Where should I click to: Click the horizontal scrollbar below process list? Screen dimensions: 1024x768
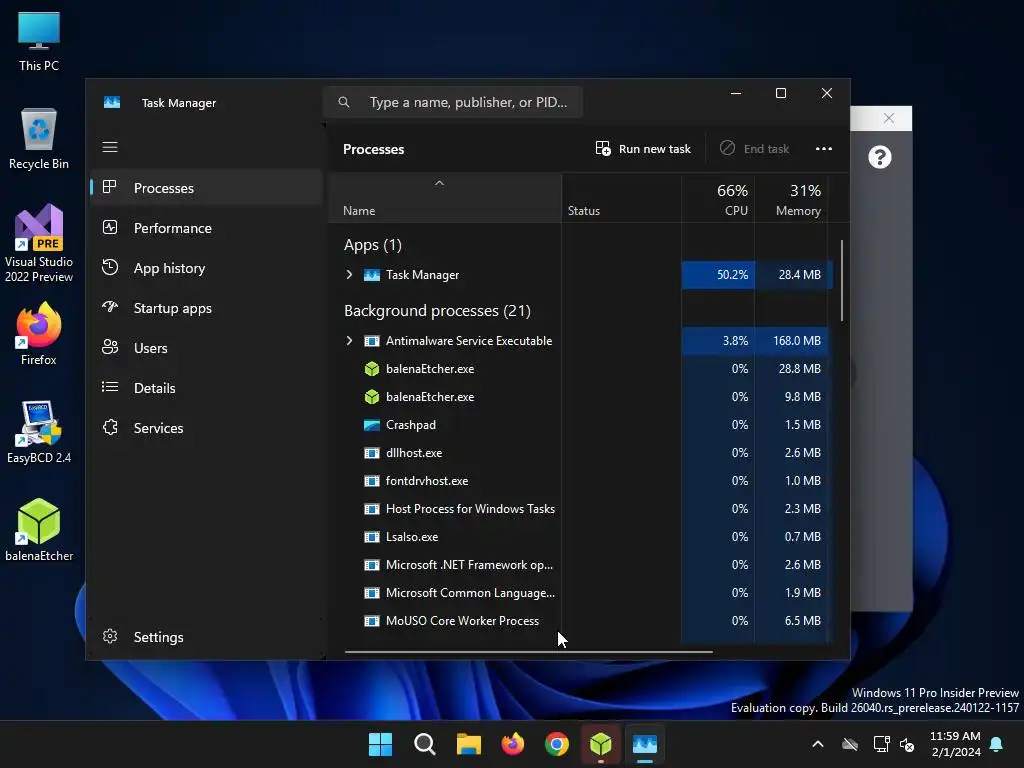[528, 651]
